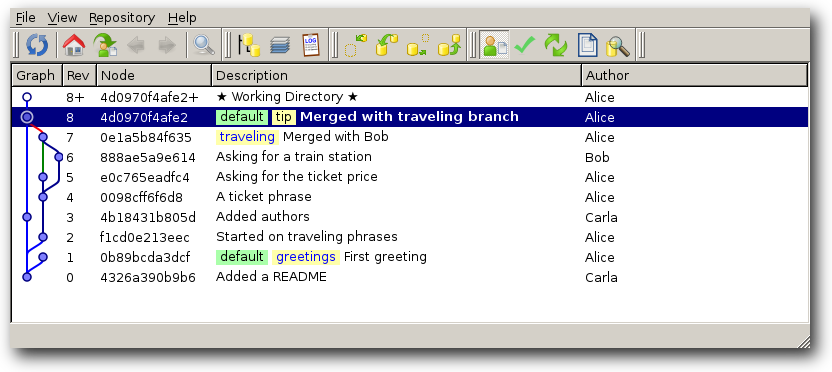Select 'Added a README' row
This screenshot has width=832, height=372.
click(x=410, y=277)
